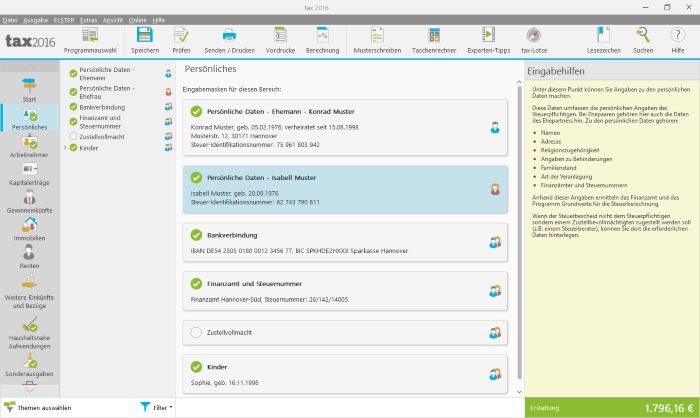Open the Ausgabe menu

(35, 20)
